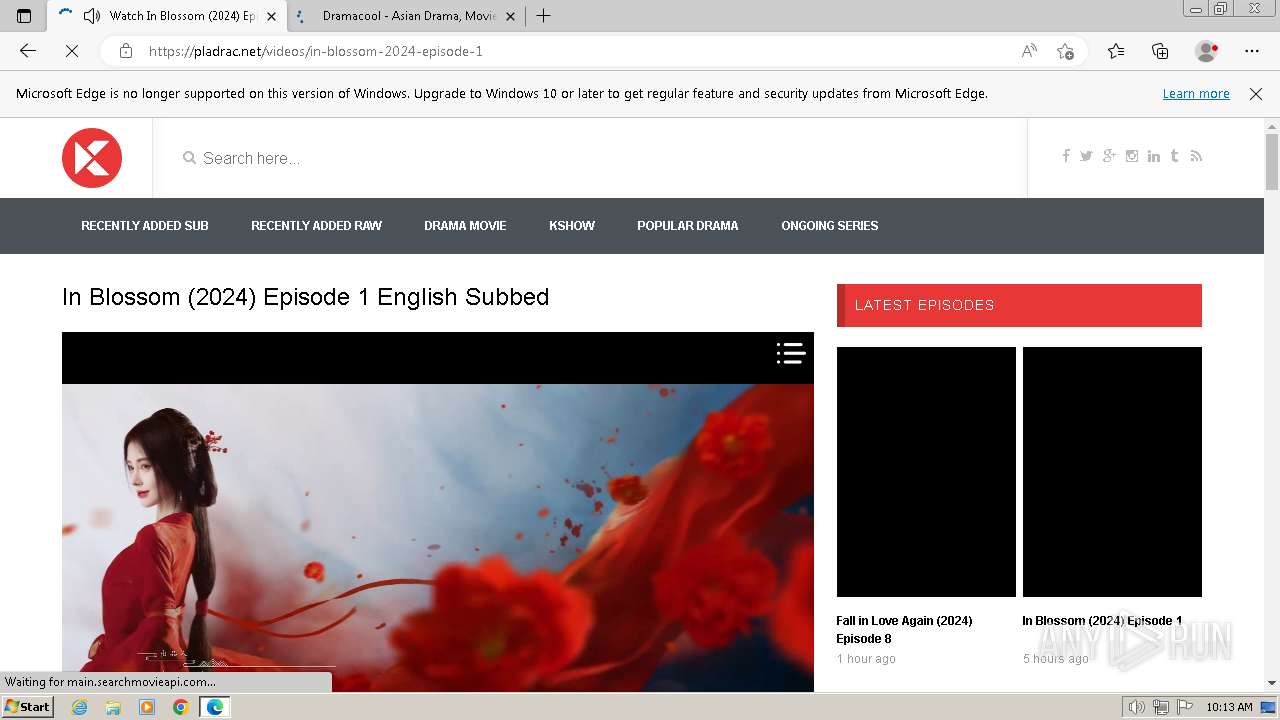The height and width of the screenshot is (720, 1280).
Task: Open In Blossom Episode 1 thumbnail
Action: click(x=1112, y=472)
